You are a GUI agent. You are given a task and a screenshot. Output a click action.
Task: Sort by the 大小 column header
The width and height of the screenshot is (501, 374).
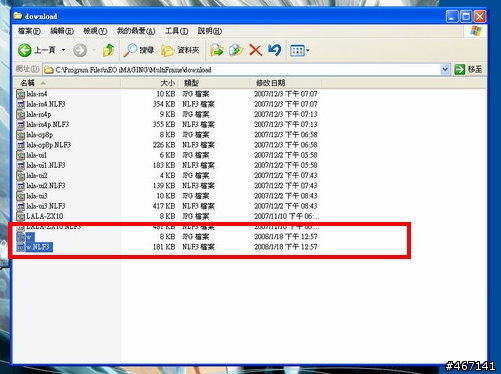pyautogui.click(x=150, y=83)
